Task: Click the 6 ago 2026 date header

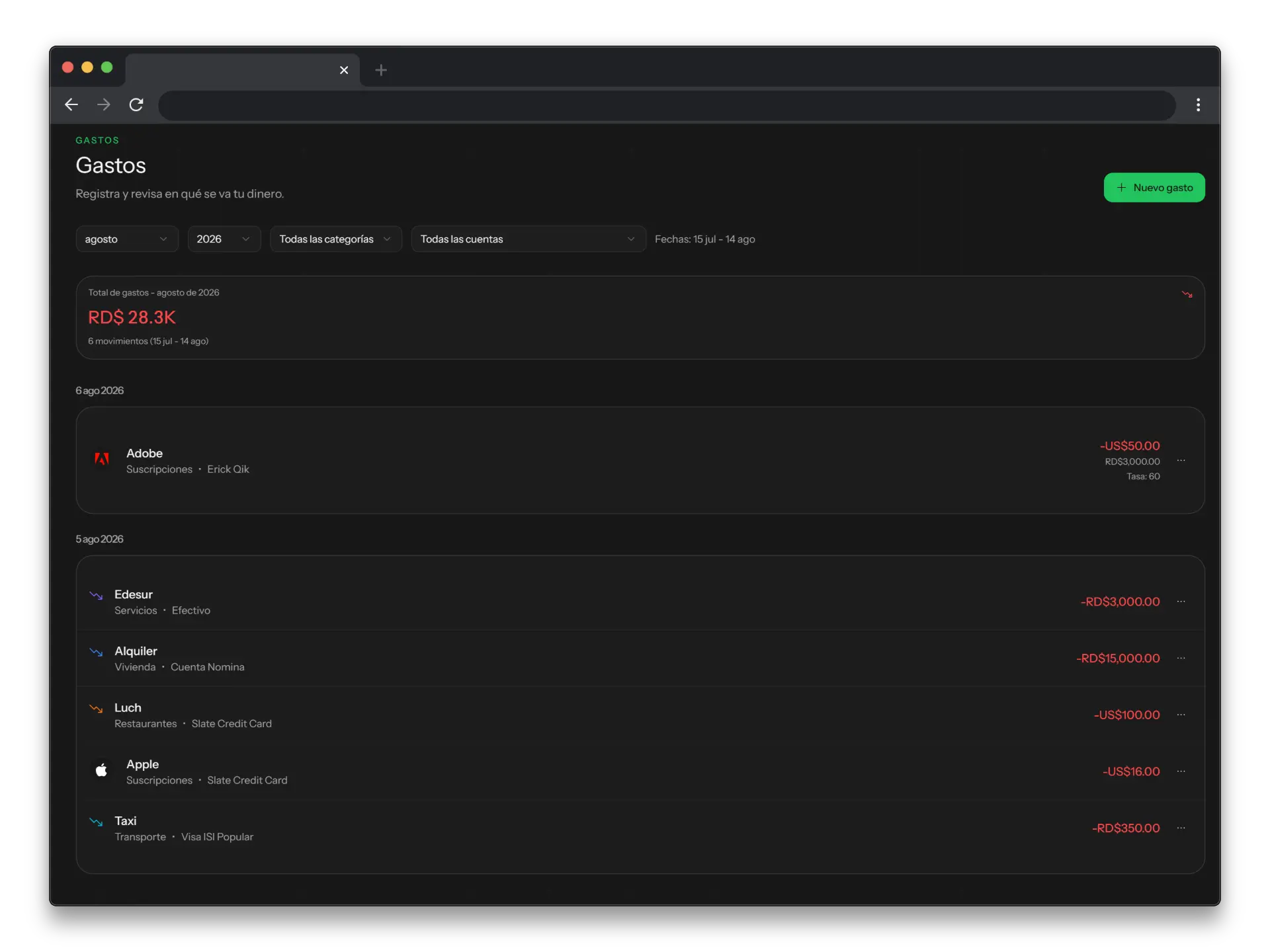Action: [x=99, y=391]
